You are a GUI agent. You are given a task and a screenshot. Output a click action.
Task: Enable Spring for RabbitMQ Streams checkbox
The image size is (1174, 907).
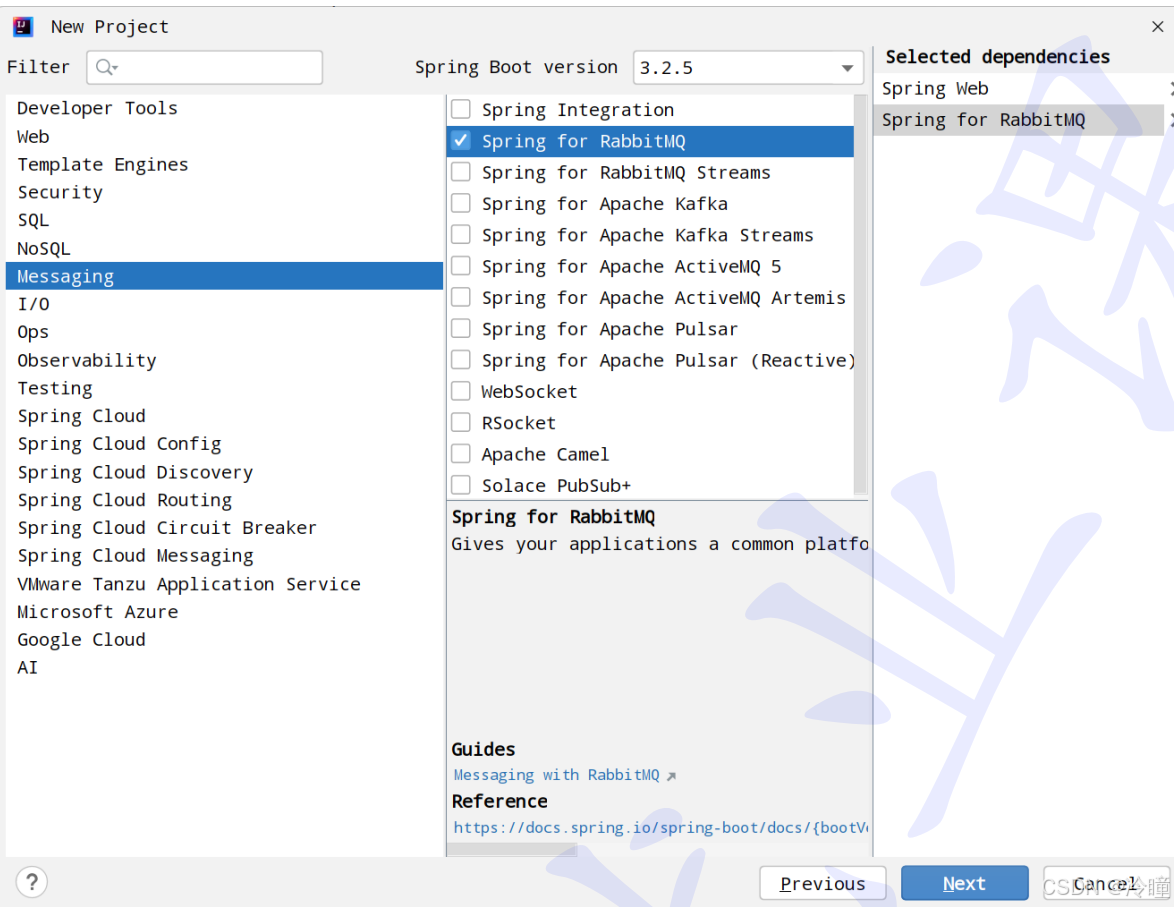(x=461, y=172)
